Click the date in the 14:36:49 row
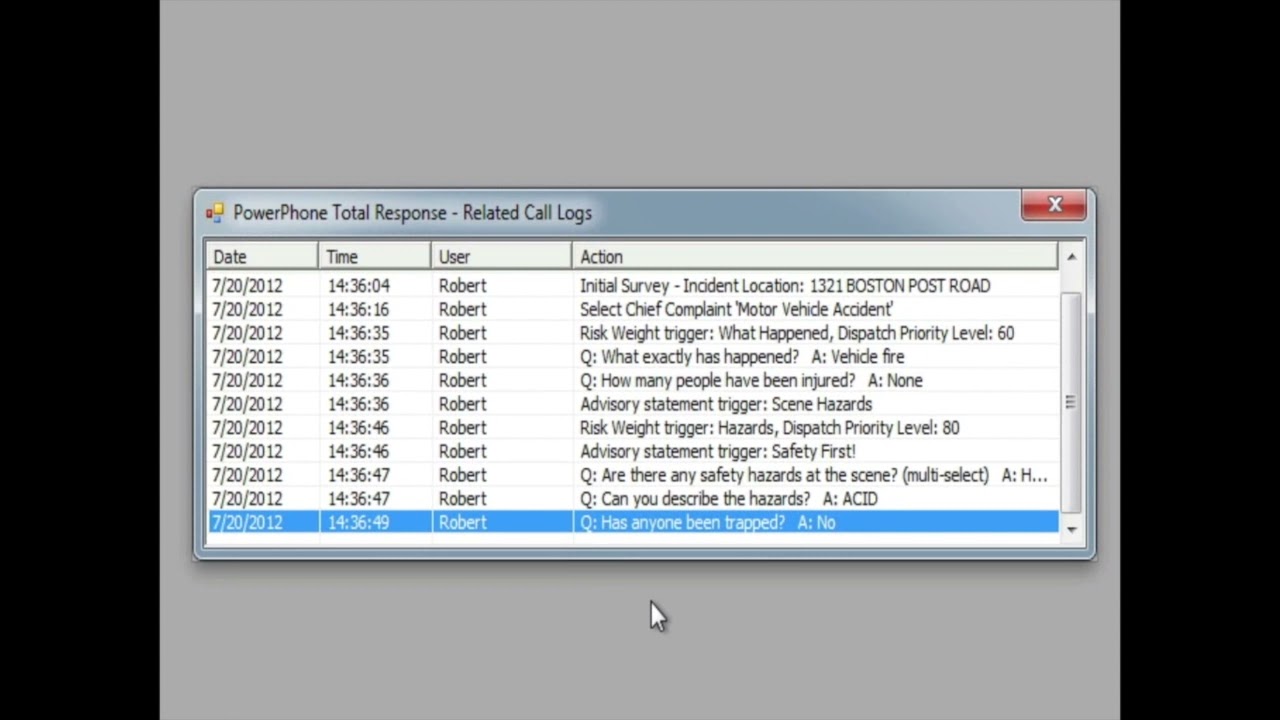The image size is (1280, 720). (x=247, y=522)
